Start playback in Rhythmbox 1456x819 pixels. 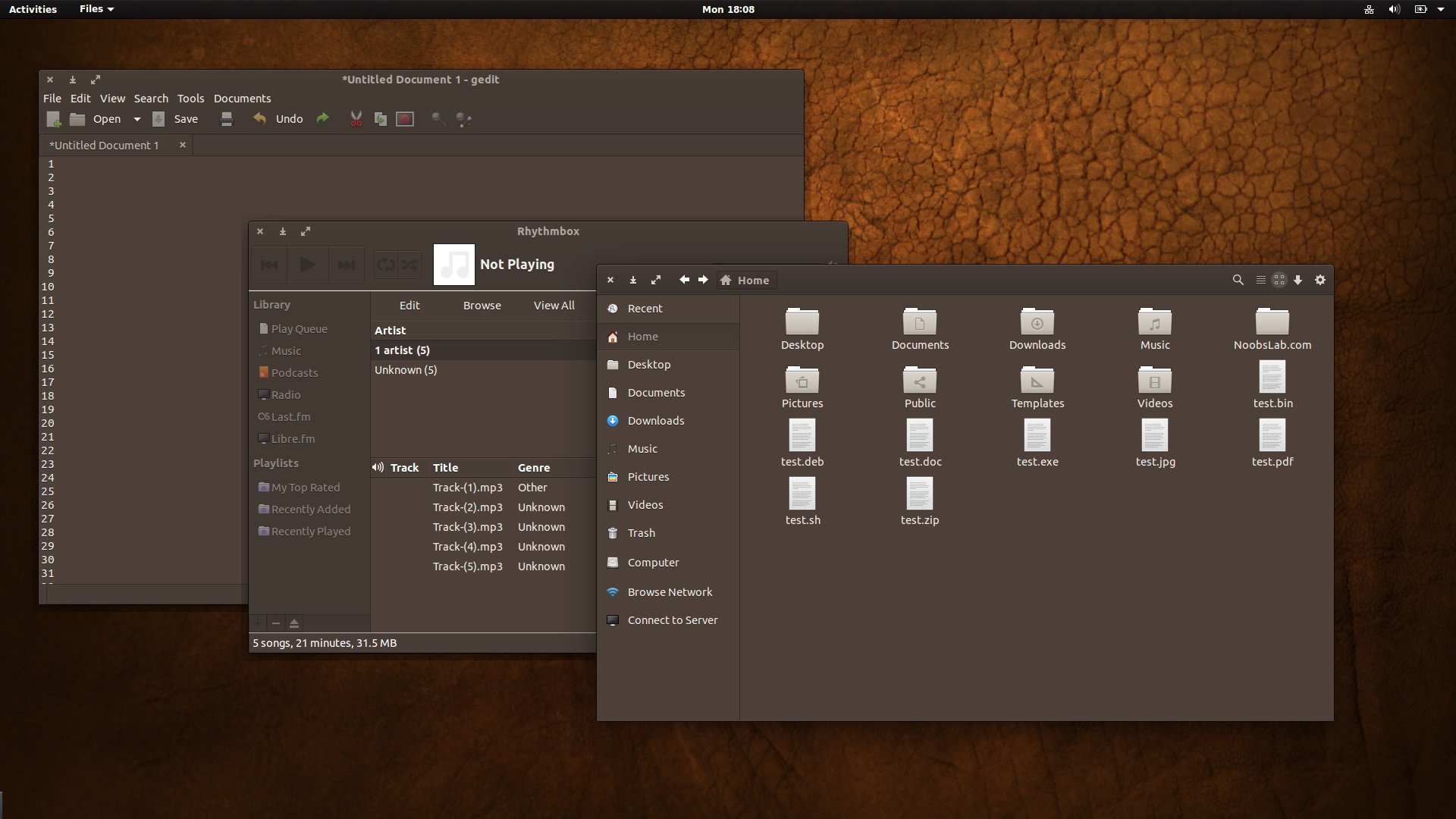tap(307, 264)
